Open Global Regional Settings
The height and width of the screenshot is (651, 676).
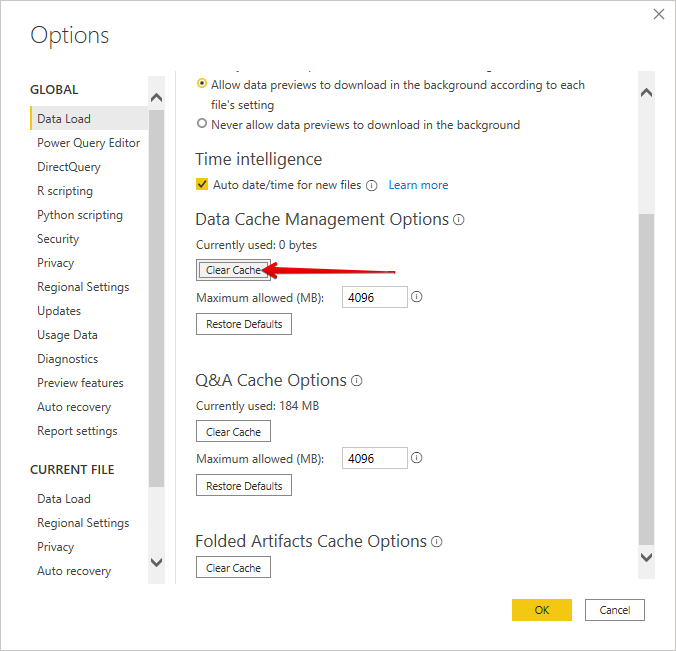click(83, 287)
